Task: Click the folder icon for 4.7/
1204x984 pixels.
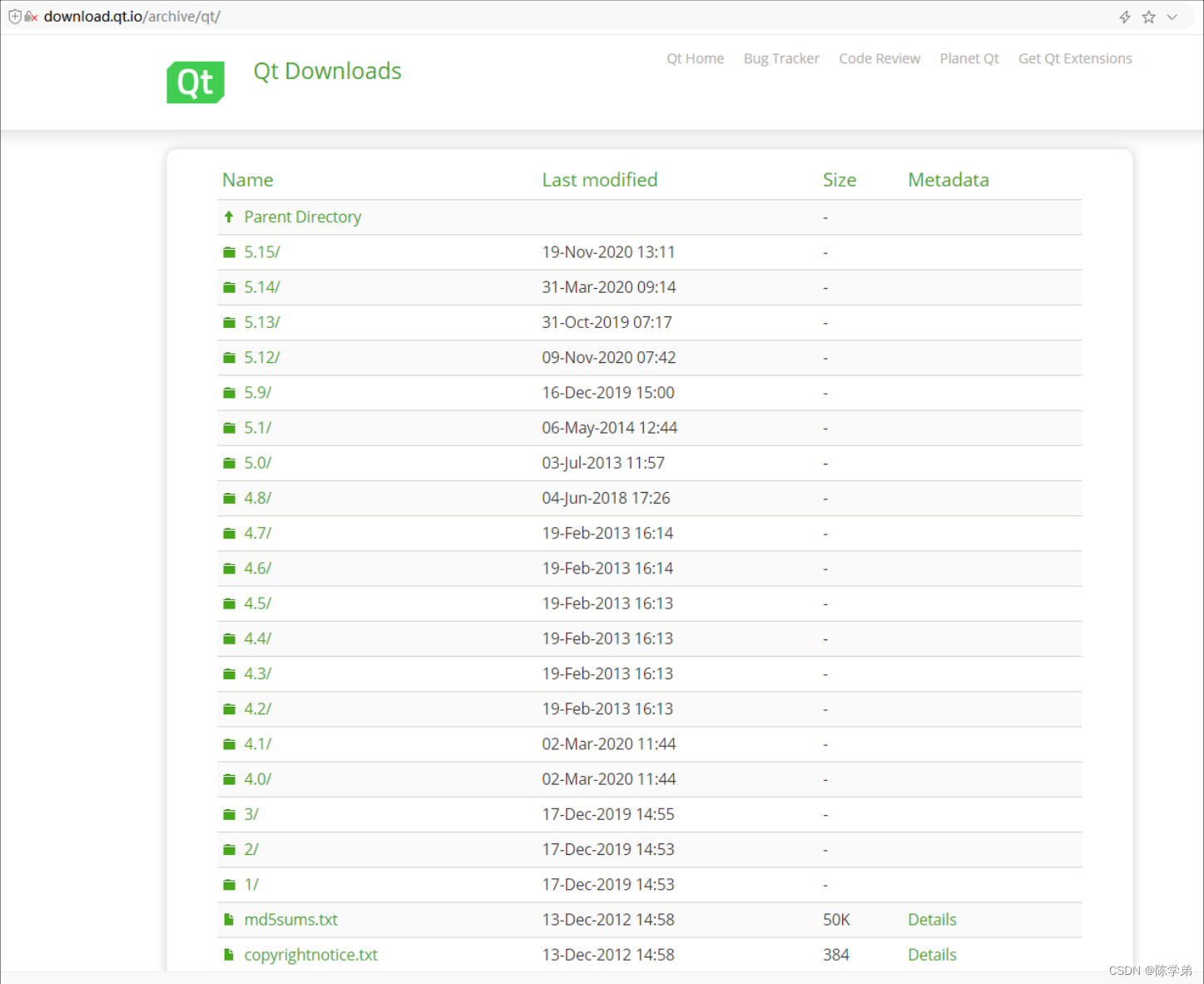Action: (230, 534)
